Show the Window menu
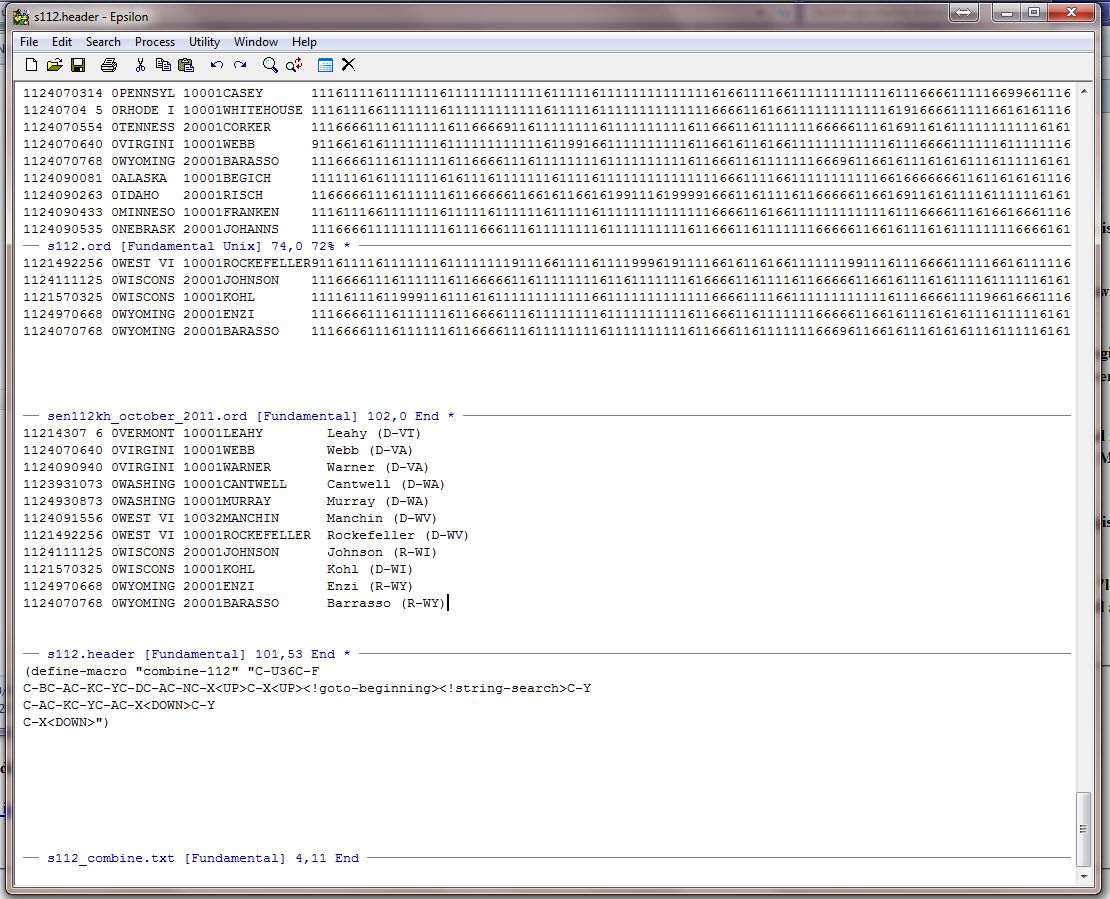This screenshot has height=899, width=1110. 256,42
